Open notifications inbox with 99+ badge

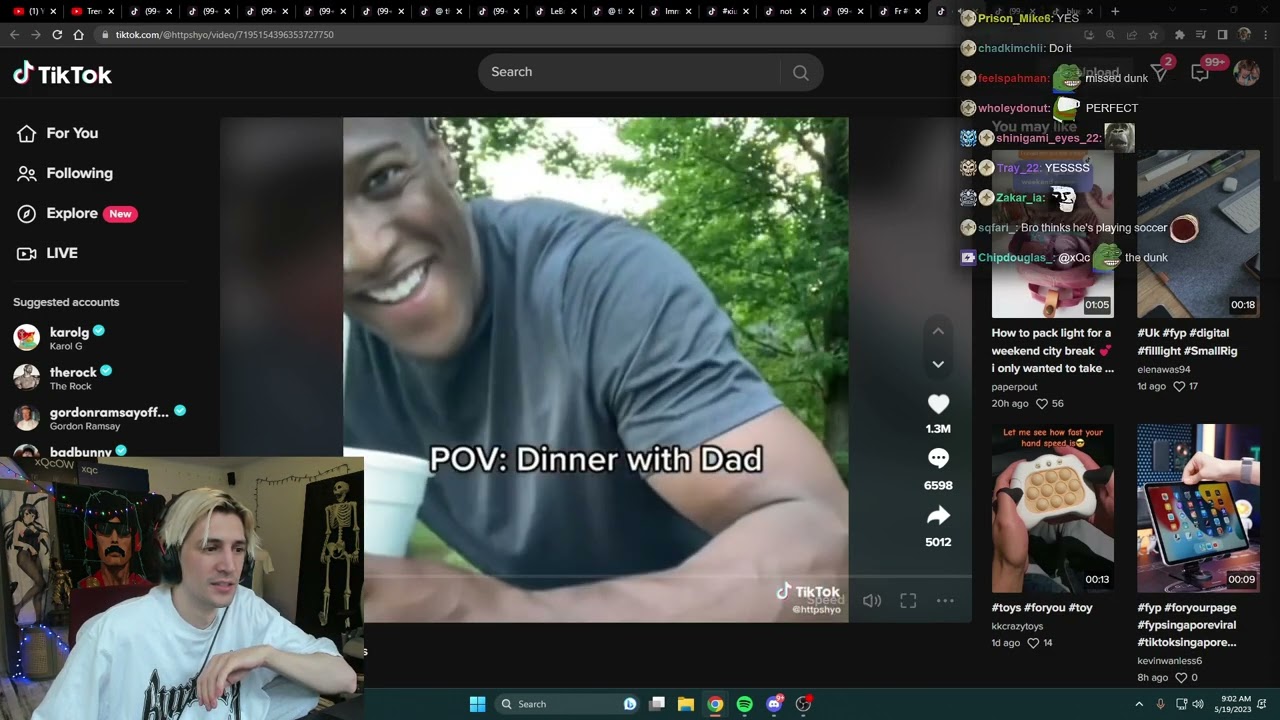tap(1200, 73)
